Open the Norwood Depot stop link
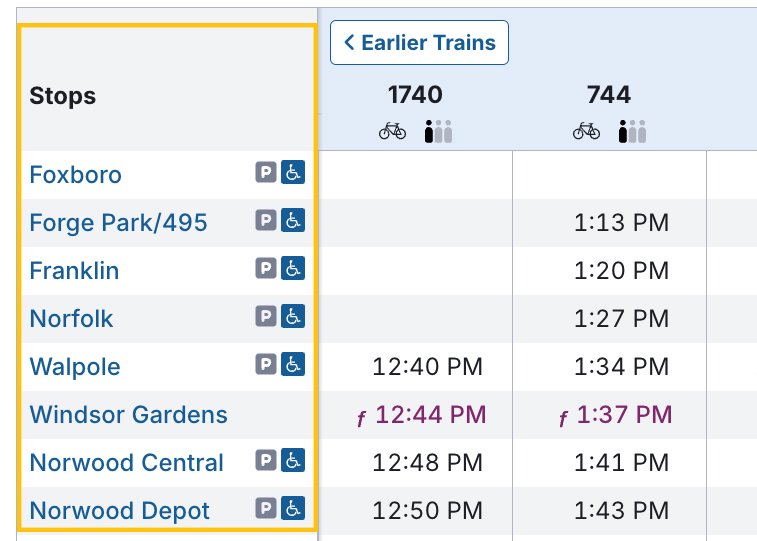 (120, 511)
